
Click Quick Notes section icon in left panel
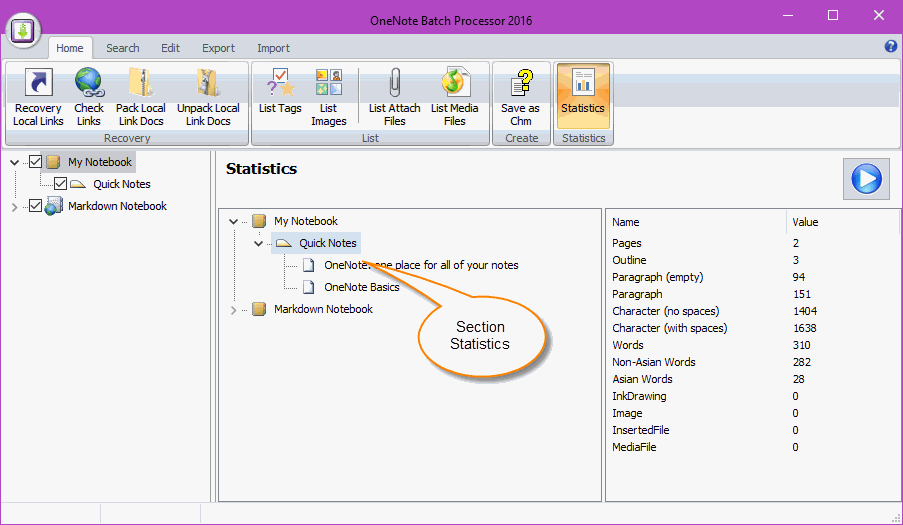tap(78, 184)
